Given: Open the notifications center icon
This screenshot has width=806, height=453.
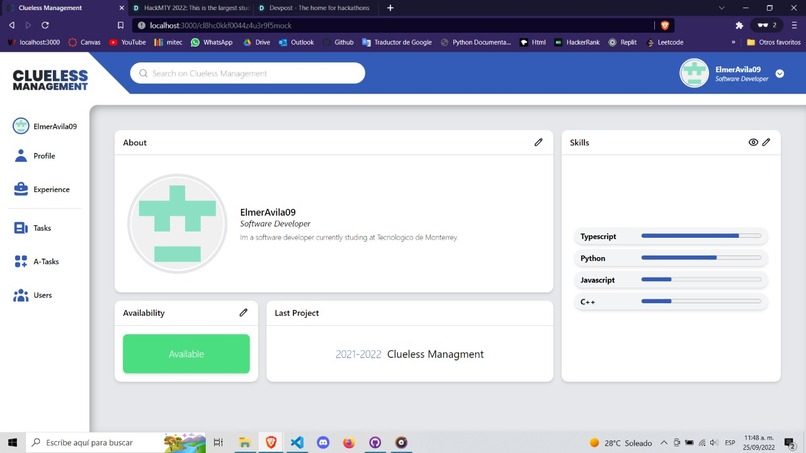Looking at the screenshot, I should click(x=790, y=442).
